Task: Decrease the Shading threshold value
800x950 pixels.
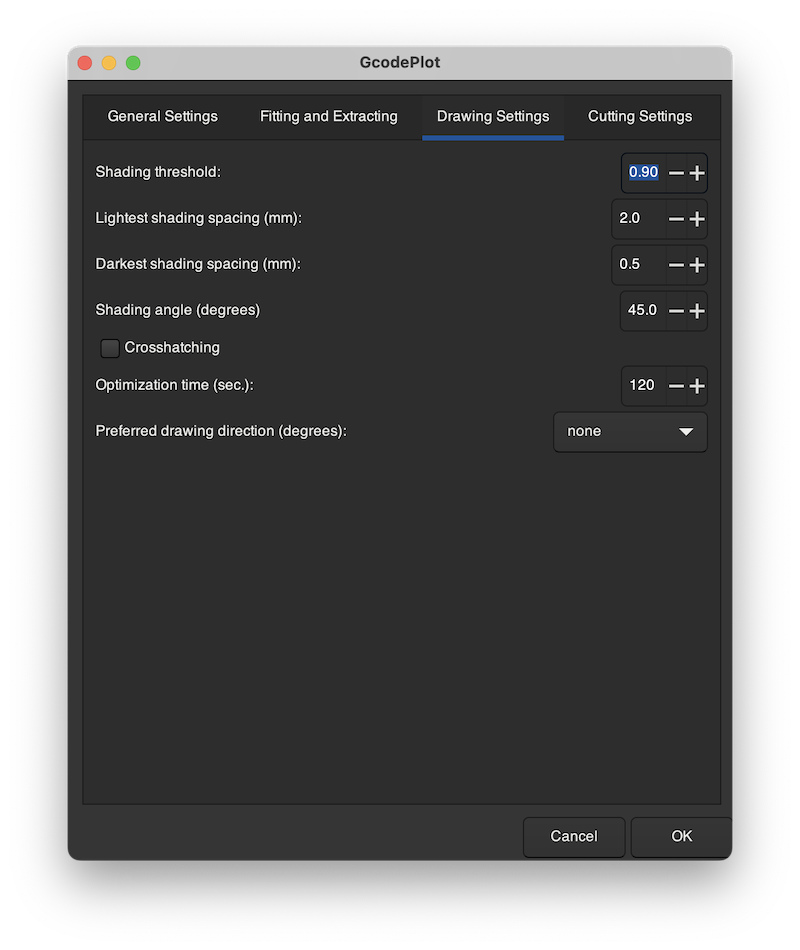Action: point(676,173)
